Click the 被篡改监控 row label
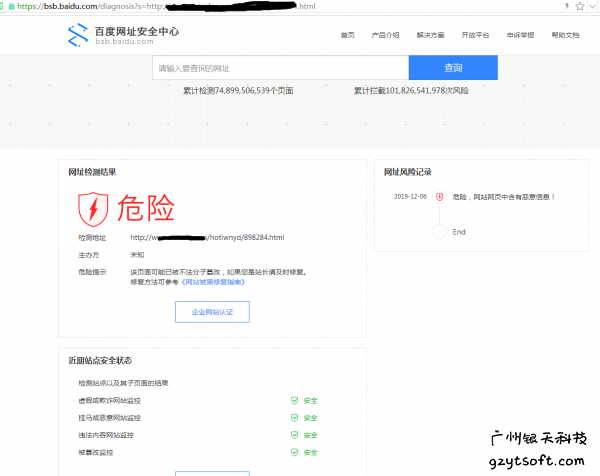Viewport: 600px width, 476px height. click(x=96, y=452)
